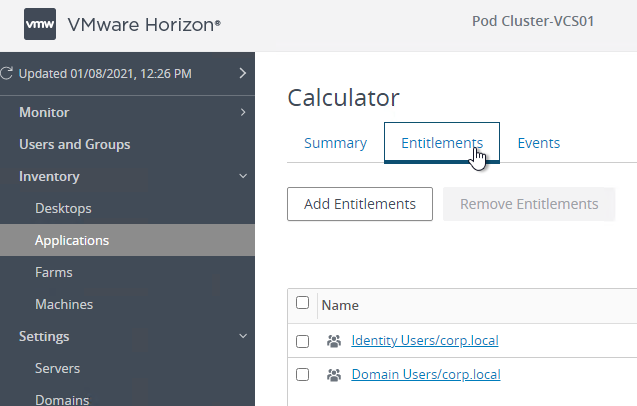Collapse the Settings section chevron

pyautogui.click(x=243, y=336)
